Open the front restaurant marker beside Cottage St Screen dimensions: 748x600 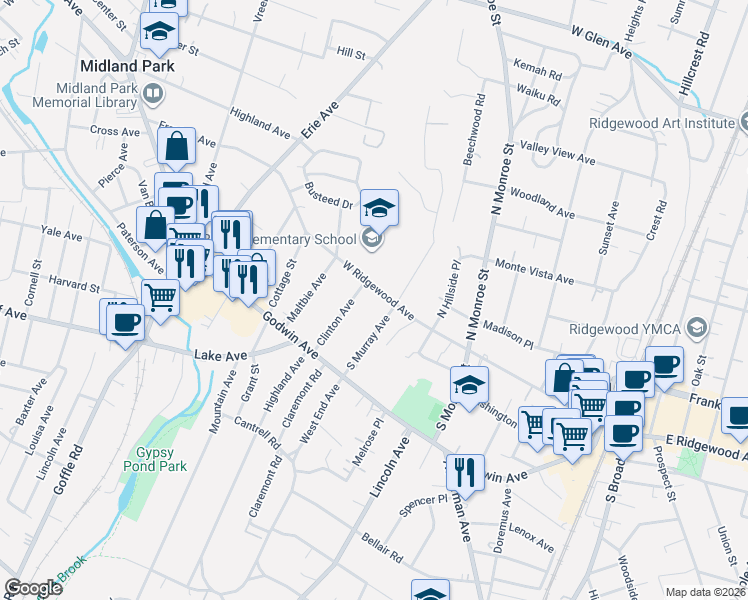coord(248,280)
